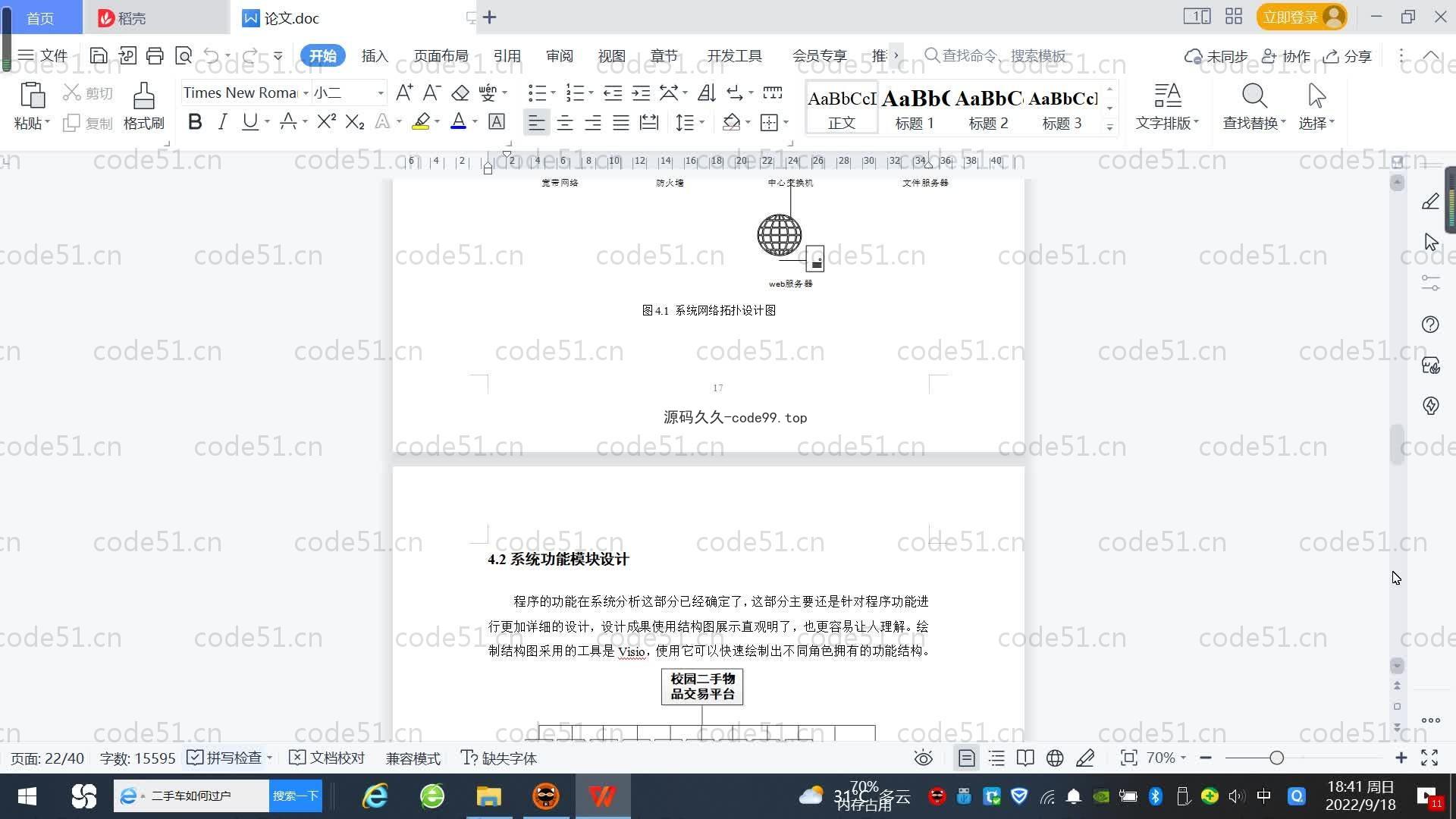Click the Save icon in quick toolbar
1456x819 pixels.
[x=99, y=55]
